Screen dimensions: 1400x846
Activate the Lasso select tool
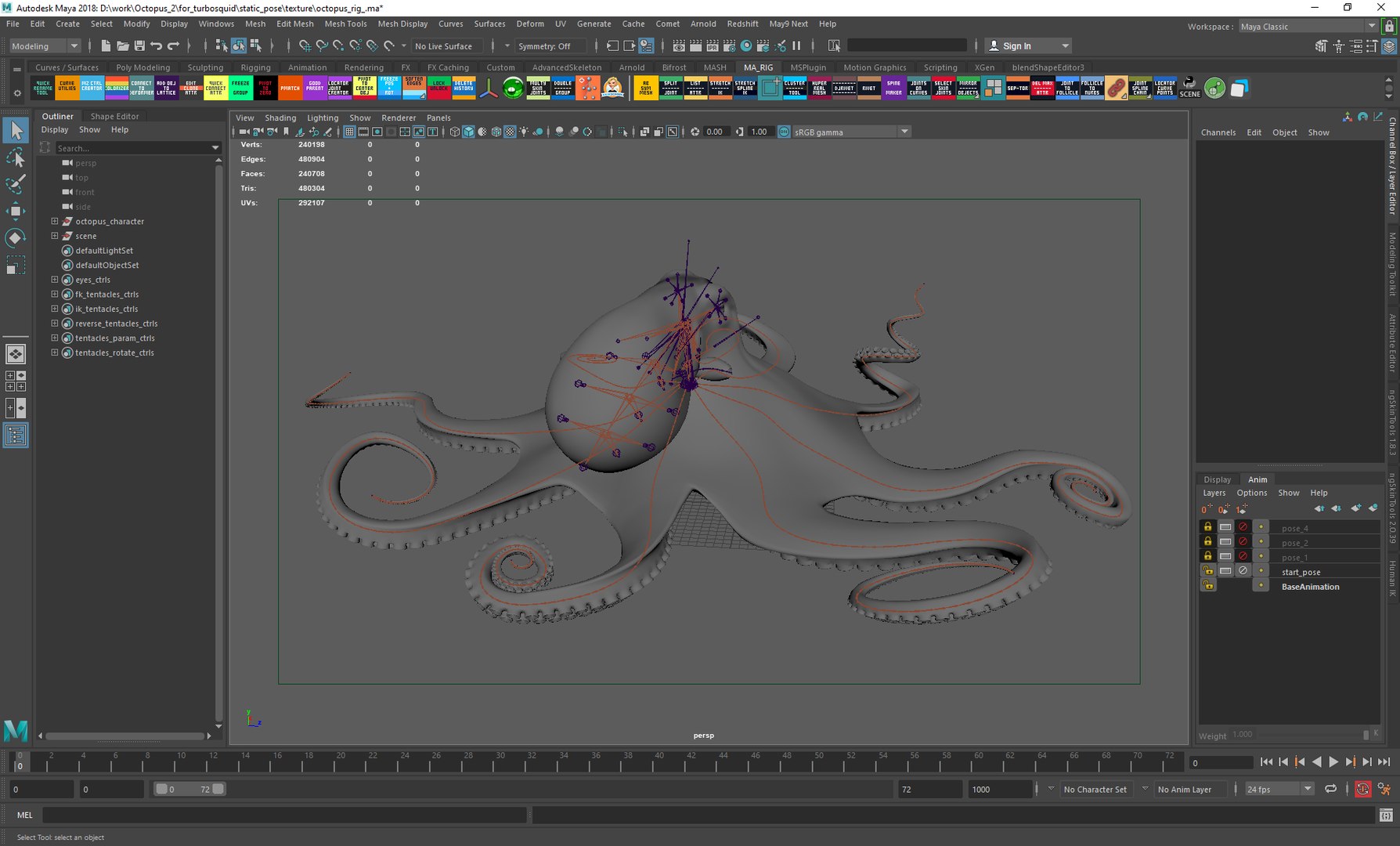16,157
